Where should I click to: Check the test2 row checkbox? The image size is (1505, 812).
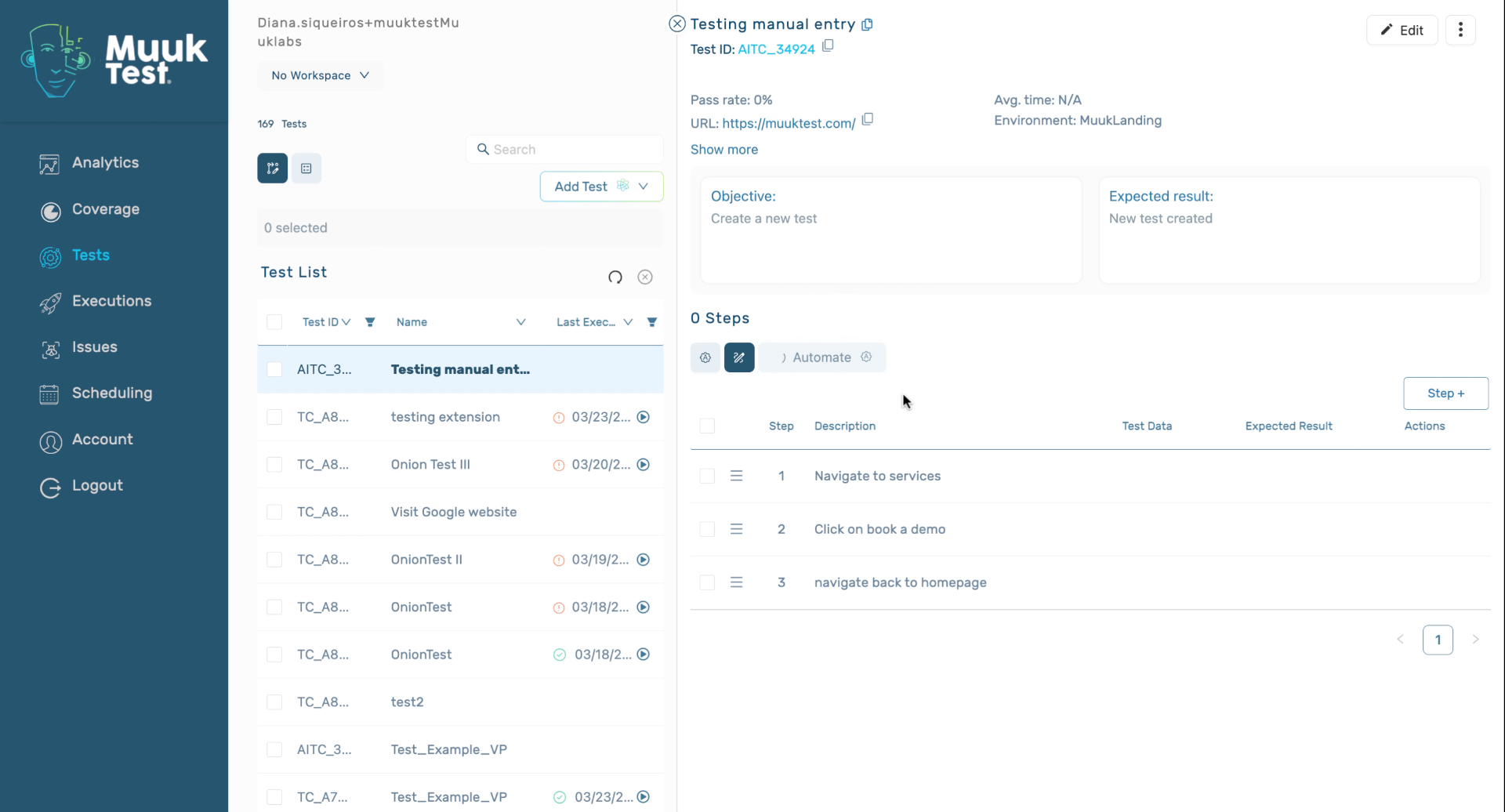click(x=274, y=702)
